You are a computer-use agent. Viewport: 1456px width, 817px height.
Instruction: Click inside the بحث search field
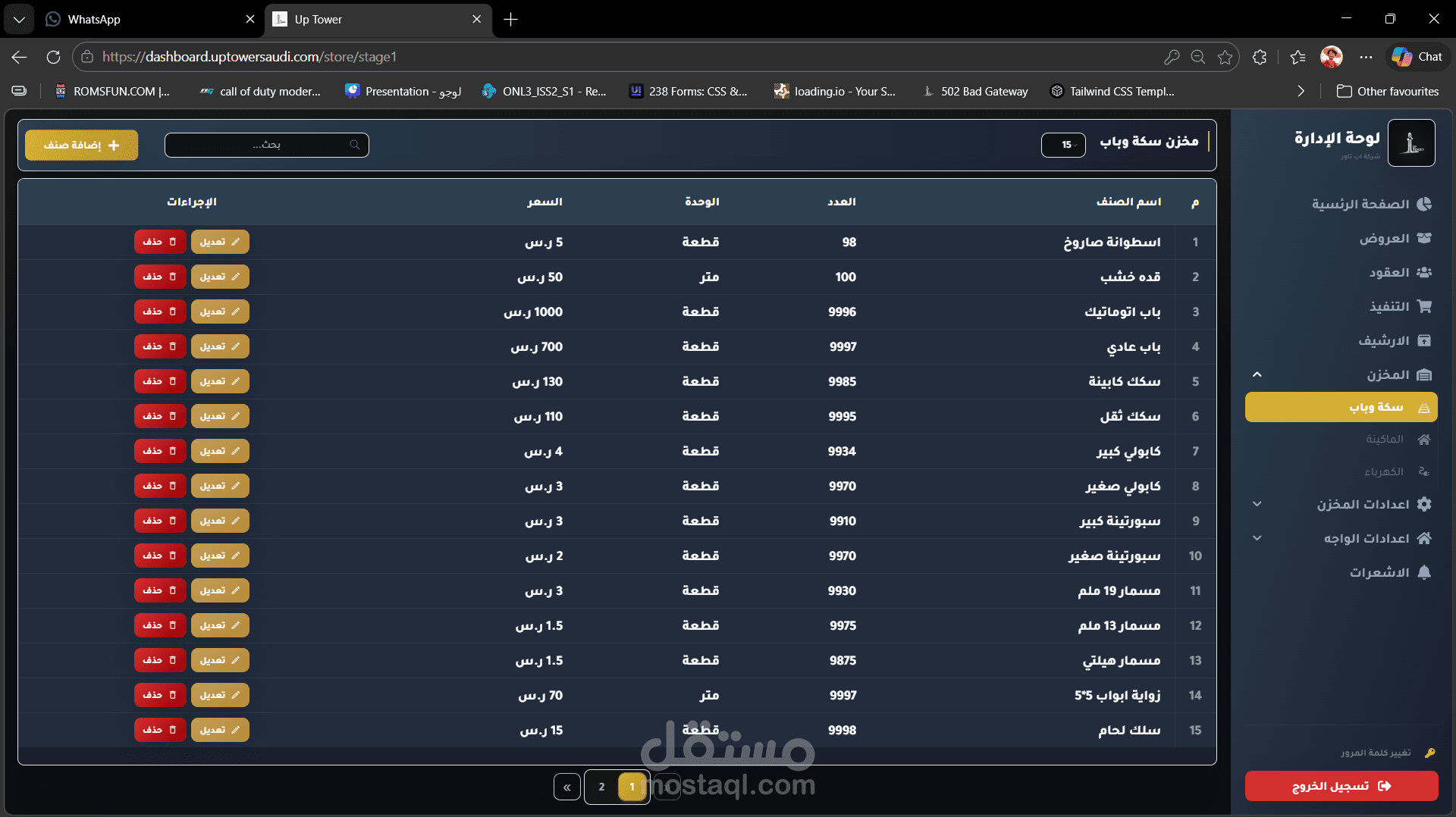click(267, 145)
